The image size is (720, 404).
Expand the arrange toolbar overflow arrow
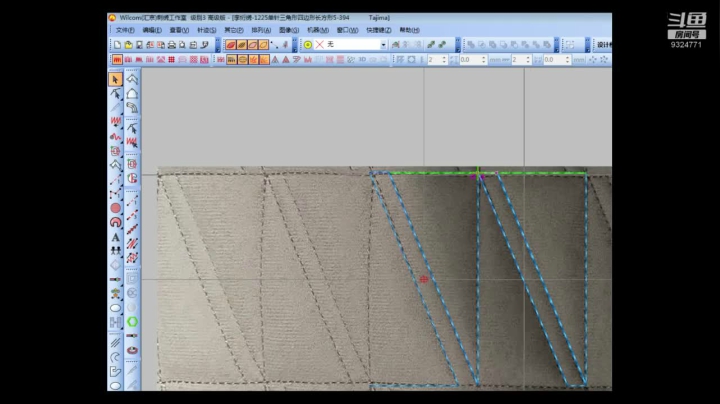(x=557, y=47)
